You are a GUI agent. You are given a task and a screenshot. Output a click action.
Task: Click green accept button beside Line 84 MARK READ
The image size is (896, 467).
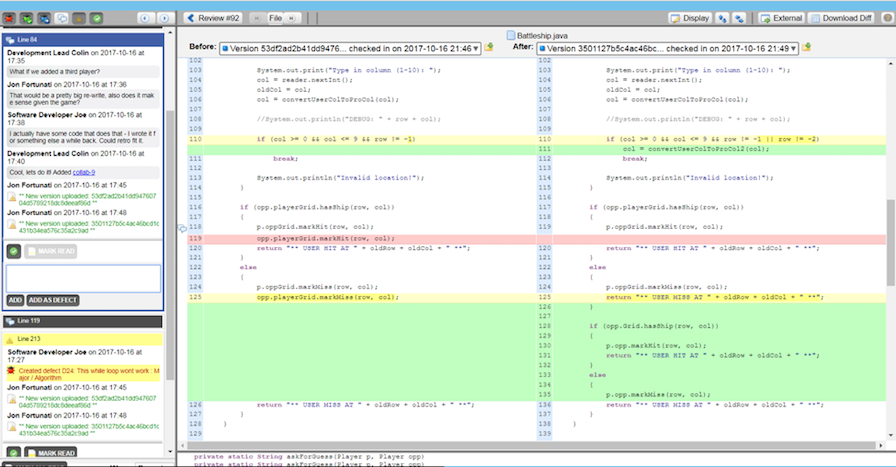point(14,251)
